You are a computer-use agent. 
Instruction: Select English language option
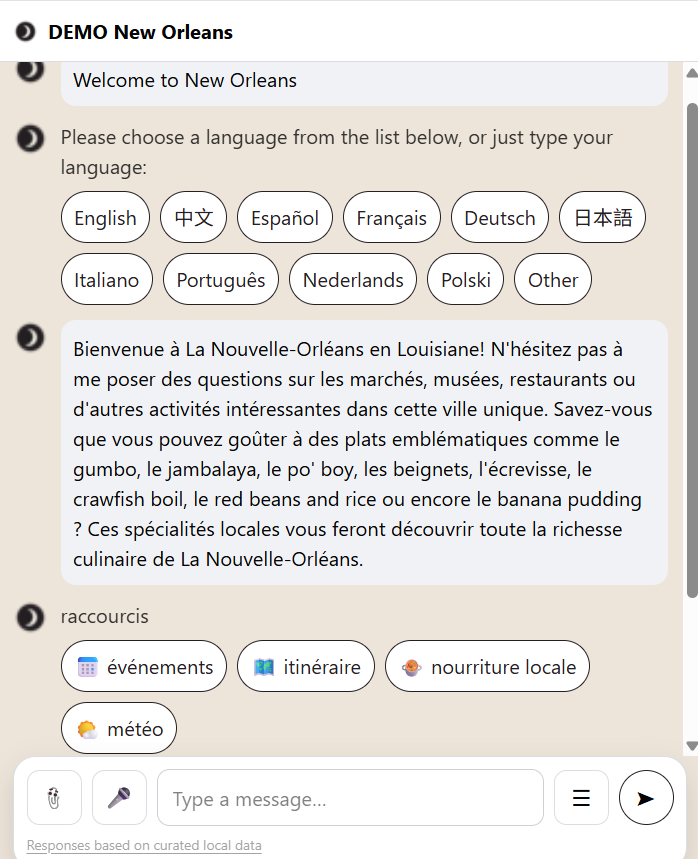tap(105, 218)
